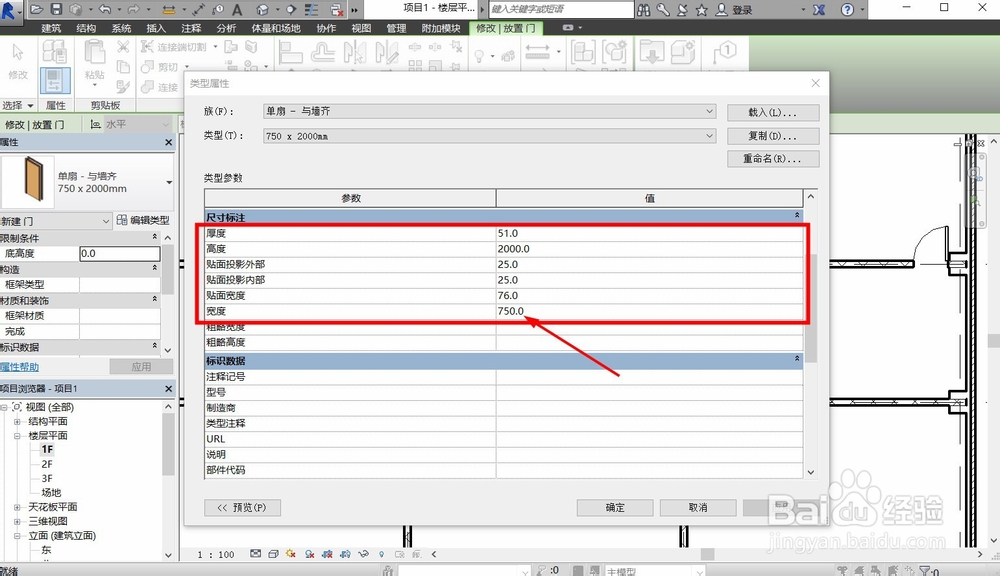Screen dimensions: 1000x576
Task: Open the type dropdown showing 750 x 2000mm
Action: click(489, 136)
